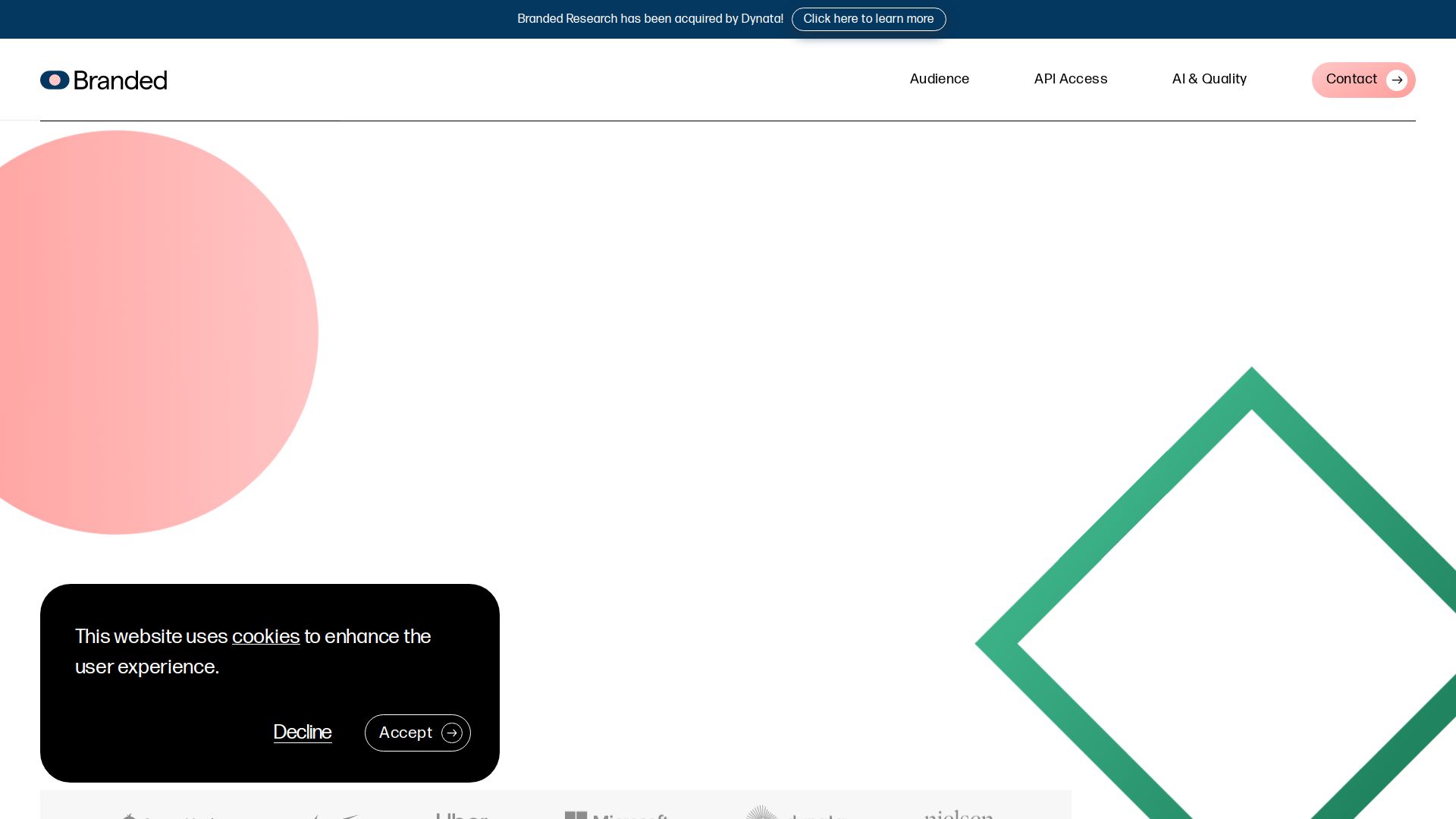The height and width of the screenshot is (819, 1456).
Task: Click the Nielsen logo in client strip
Action: [x=959, y=814]
